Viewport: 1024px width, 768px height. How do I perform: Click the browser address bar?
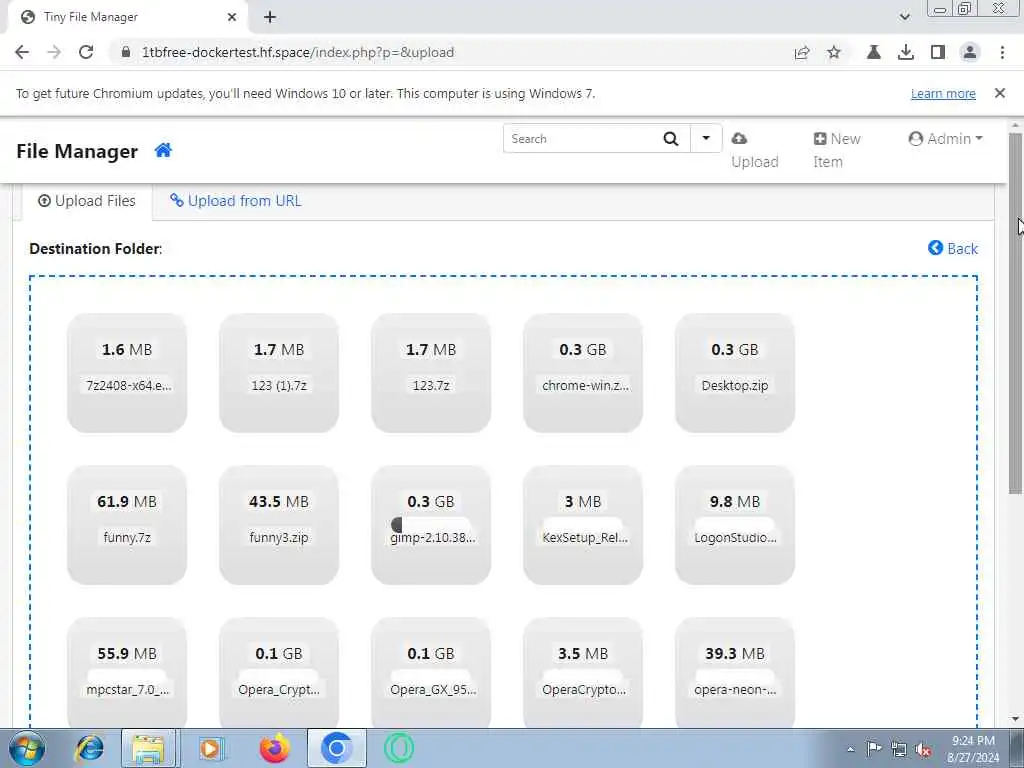click(451, 52)
